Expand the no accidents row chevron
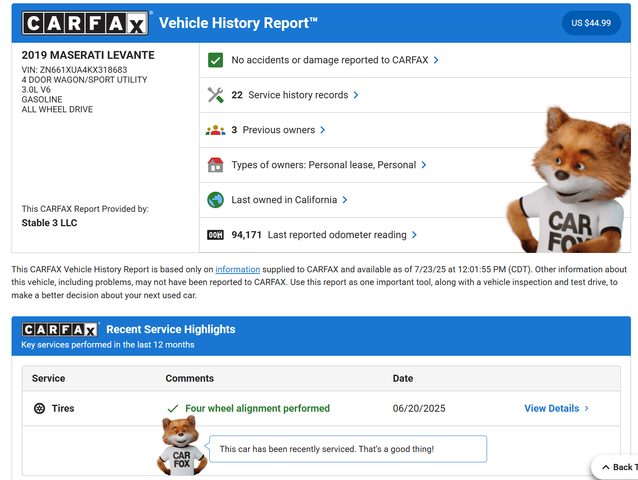This screenshot has width=638, height=480. [436, 60]
